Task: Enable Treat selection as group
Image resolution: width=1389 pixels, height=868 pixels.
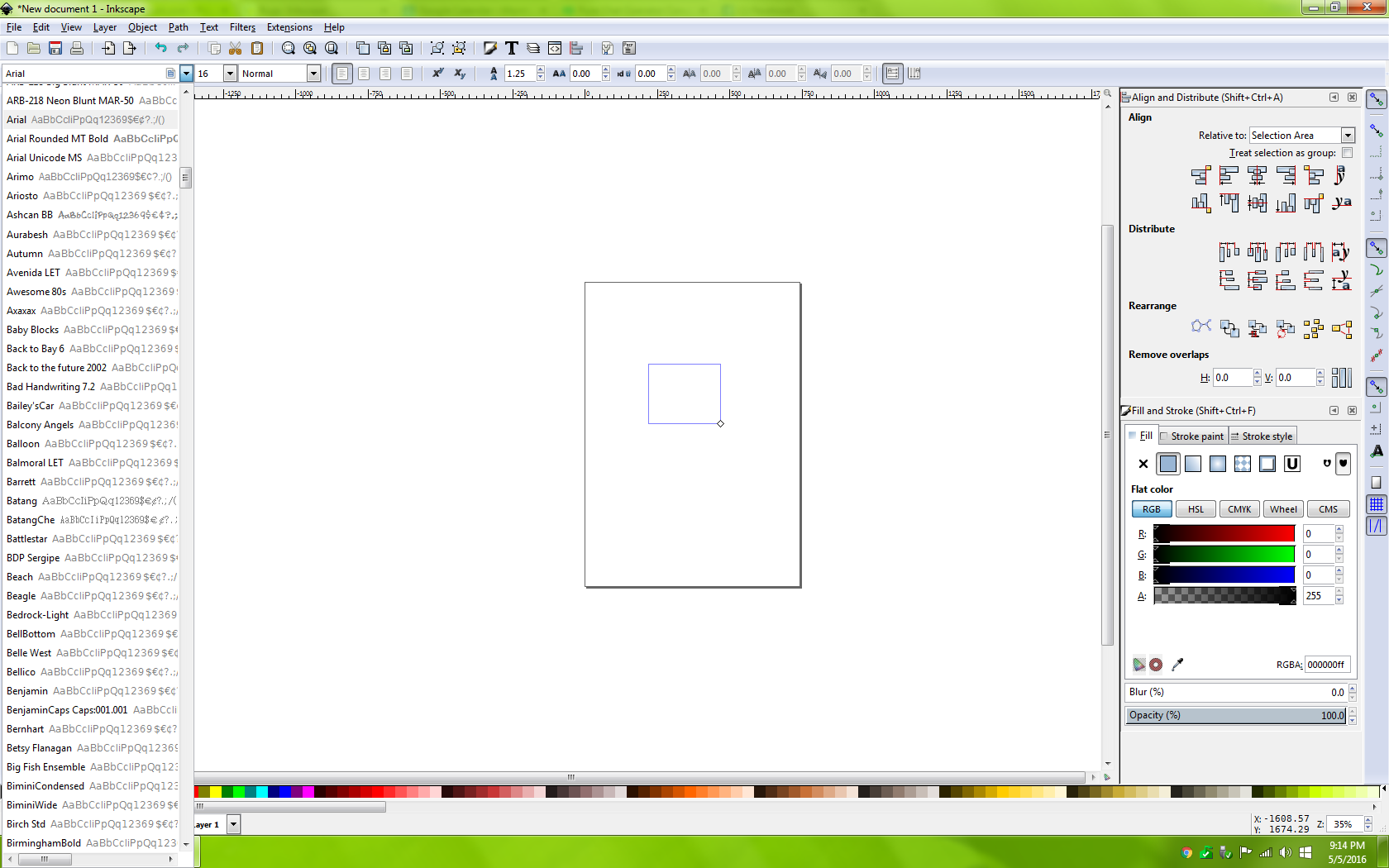Action: click(1347, 153)
